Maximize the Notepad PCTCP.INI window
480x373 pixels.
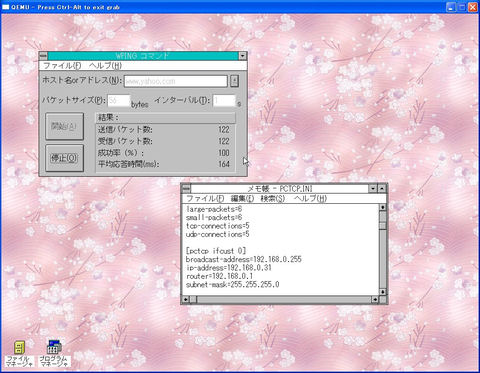click(382, 188)
